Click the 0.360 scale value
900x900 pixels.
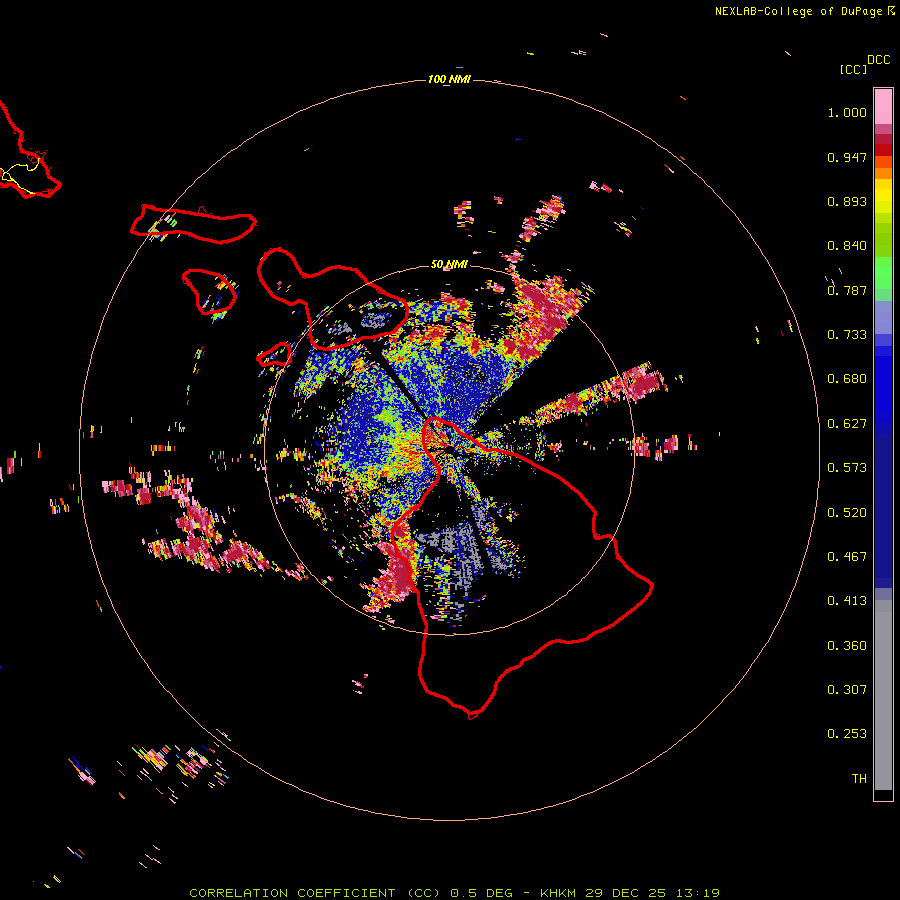coord(847,646)
